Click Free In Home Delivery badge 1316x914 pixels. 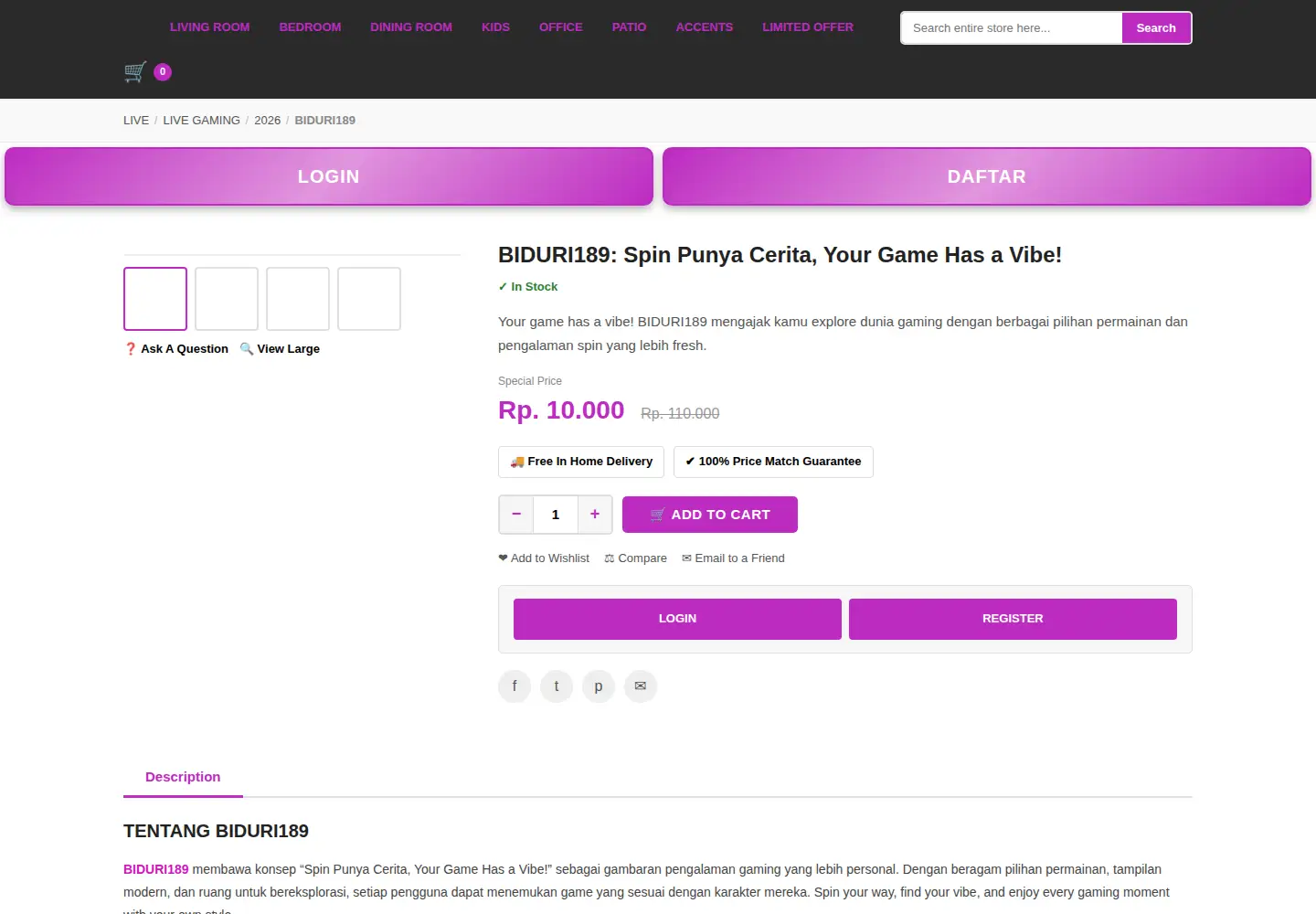[x=581, y=462]
